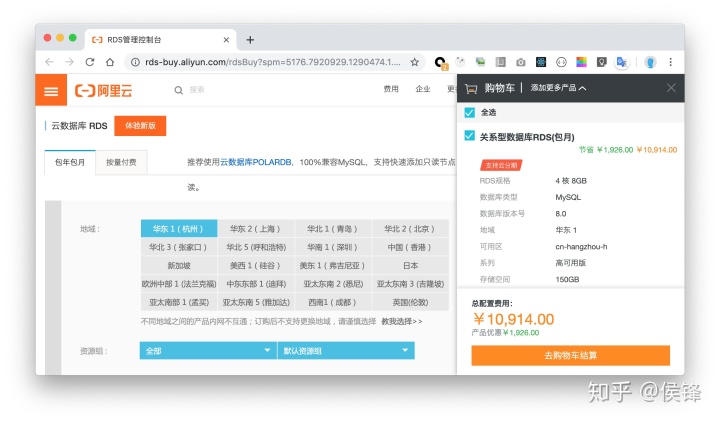The image size is (720, 422).
Task: Open the 全部 resource group dropdown
Action: click(x=208, y=351)
